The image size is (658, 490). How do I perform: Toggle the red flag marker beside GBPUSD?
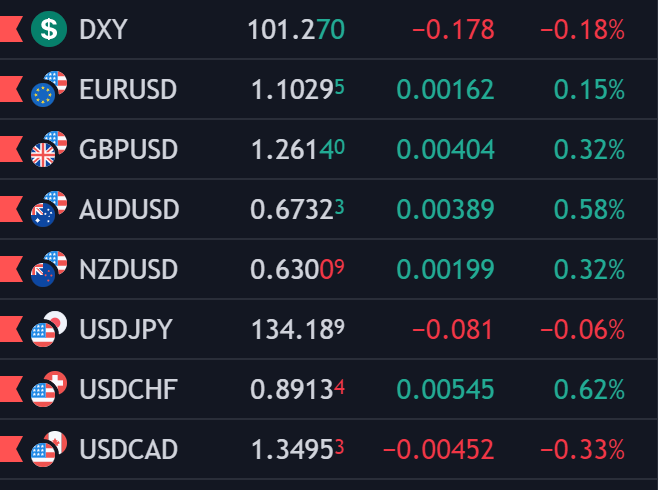[x=10, y=150]
